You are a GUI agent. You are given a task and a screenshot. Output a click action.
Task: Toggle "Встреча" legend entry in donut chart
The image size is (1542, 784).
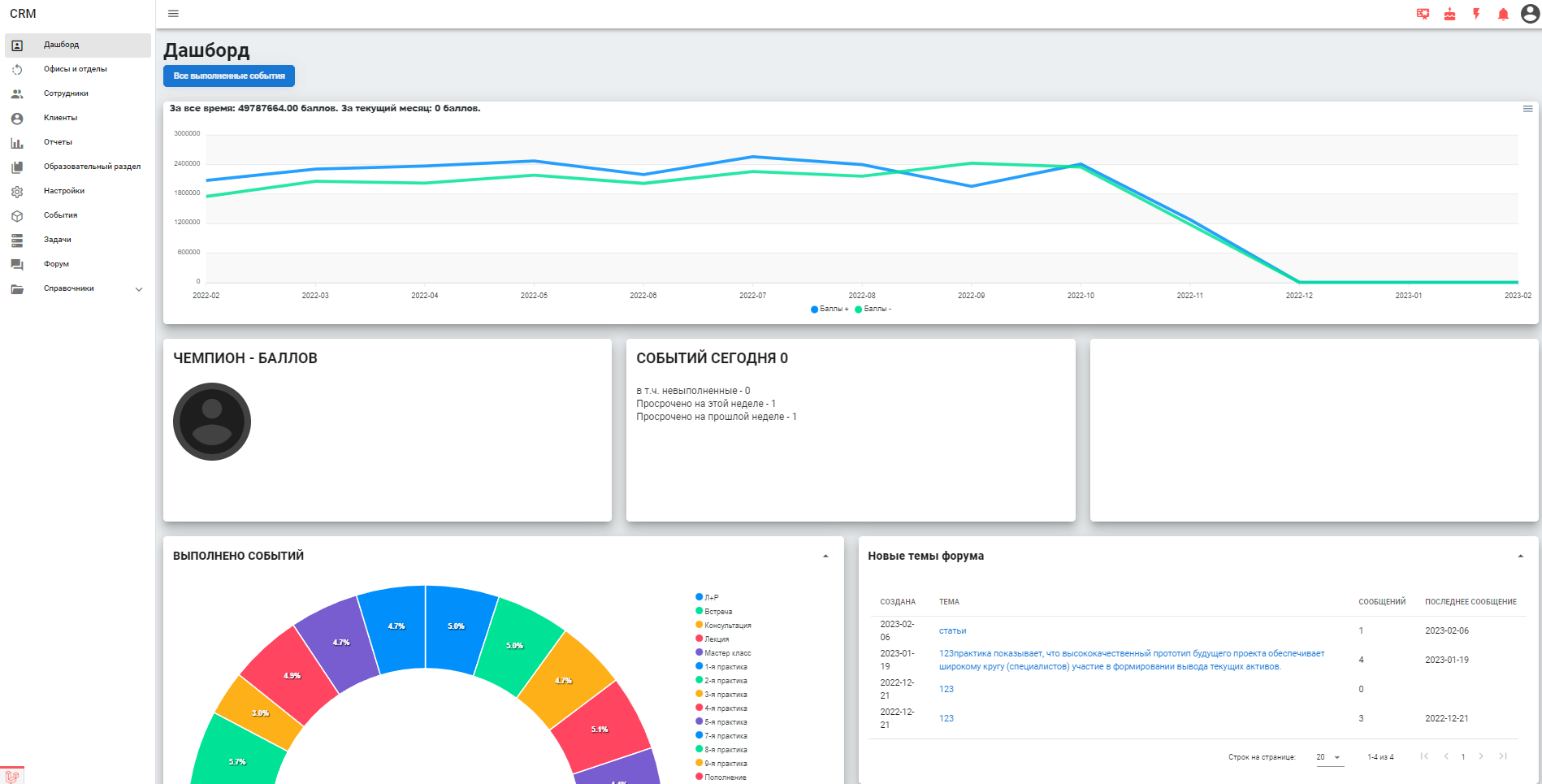(x=714, y=611)
